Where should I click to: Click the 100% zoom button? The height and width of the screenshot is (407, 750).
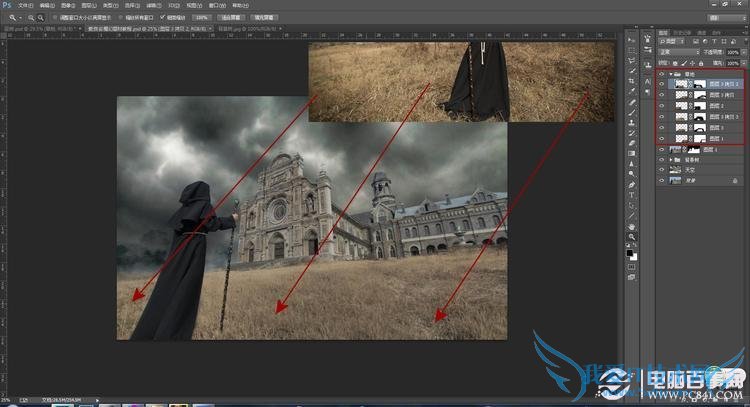click(x=202, y=18)
